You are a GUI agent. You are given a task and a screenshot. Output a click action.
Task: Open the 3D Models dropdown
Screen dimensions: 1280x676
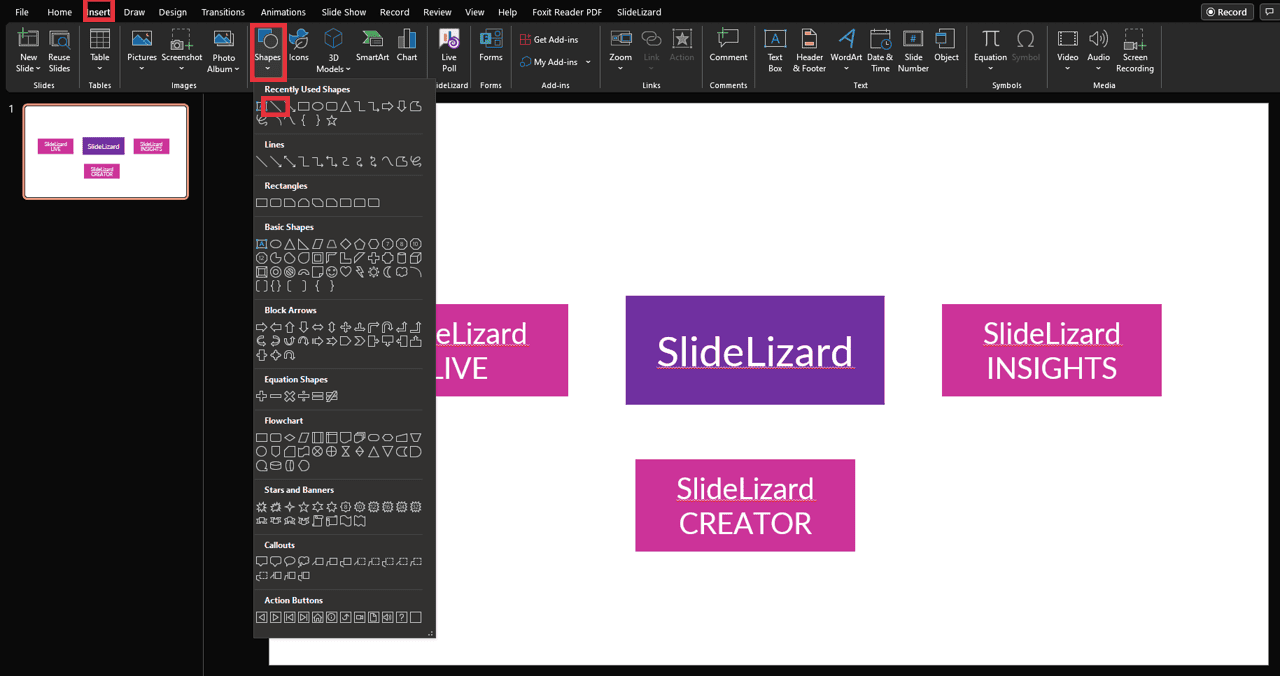point(333,68)
